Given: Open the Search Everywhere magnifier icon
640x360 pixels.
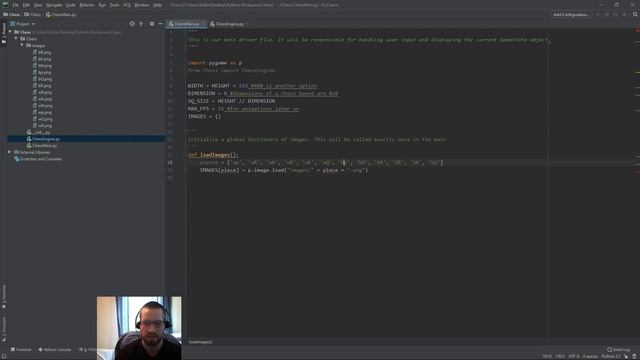Looking at the screenshot, I should pos(635,14).
